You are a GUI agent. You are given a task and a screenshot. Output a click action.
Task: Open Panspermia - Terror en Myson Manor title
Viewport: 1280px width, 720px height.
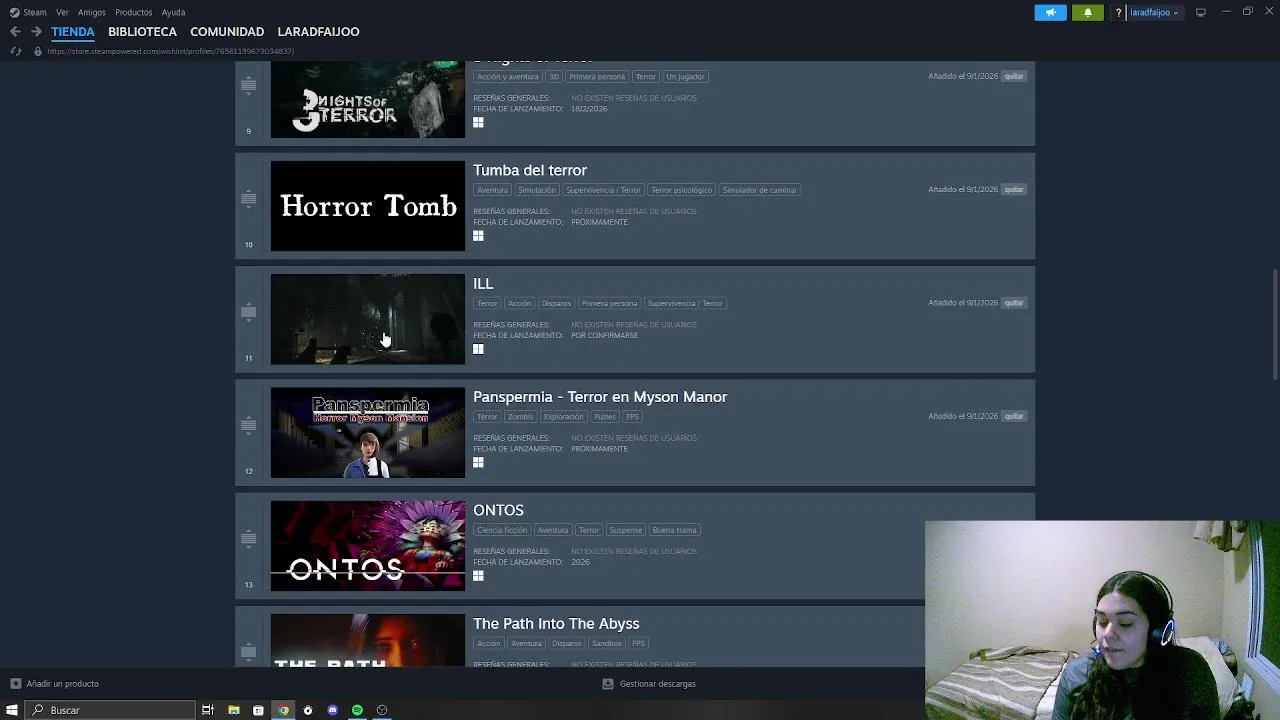tap(600, 397)
